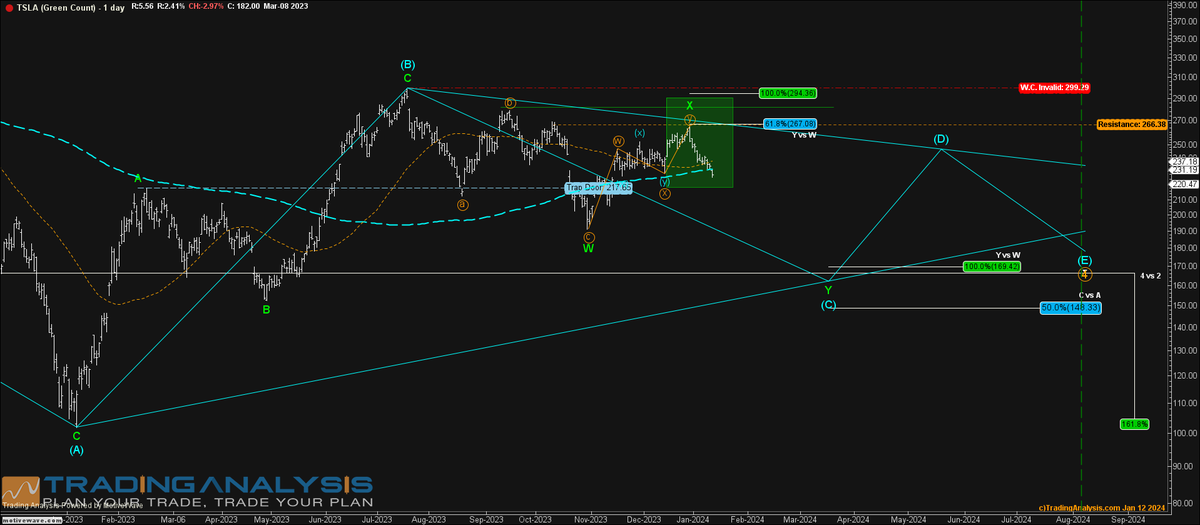Image resolution: width=1200 pixels, height=525 pixels.
Task: Click the 231.19 price marker on axis
Action: point(1184,170)
